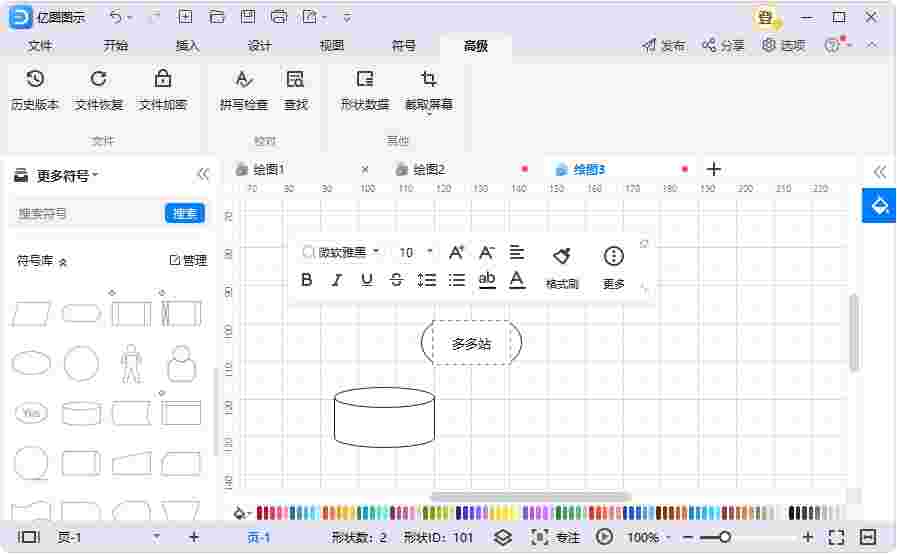Click the New document icon in title bar

(x=185, y=17)
